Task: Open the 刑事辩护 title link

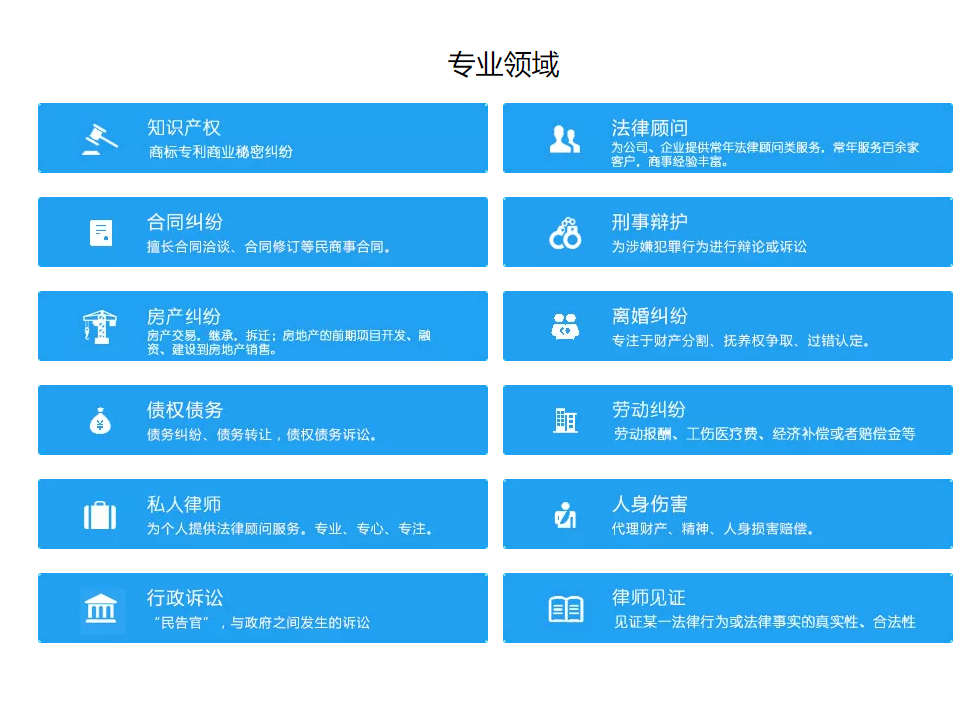Action: [649, 222]
